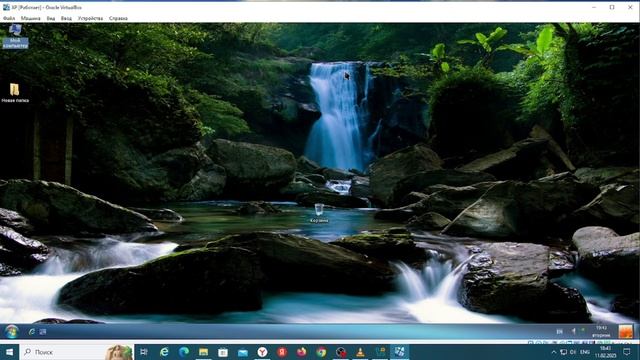The width and height of the screenshot is (640, 360).
Task: Click the VirtualBox window title icon
Action: [7, 7]
